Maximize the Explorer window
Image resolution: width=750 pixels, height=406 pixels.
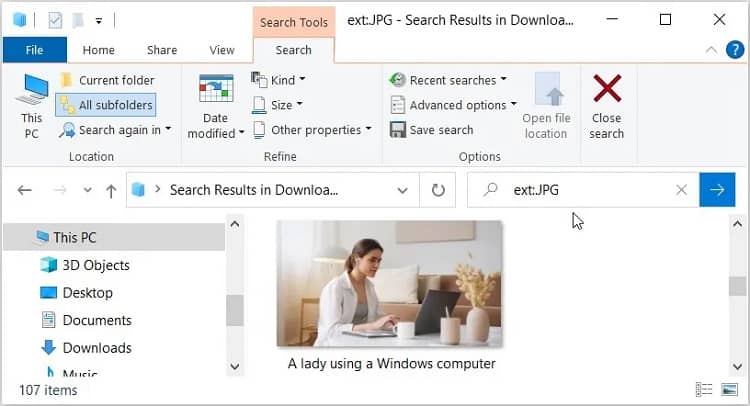pos(665,20)
